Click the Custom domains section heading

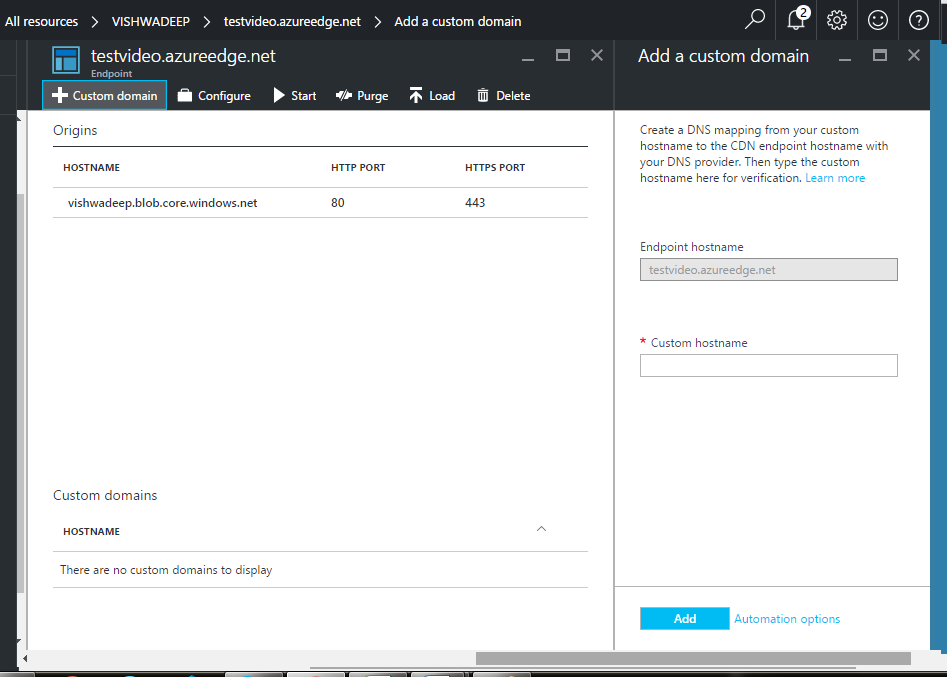pos(105,495)
